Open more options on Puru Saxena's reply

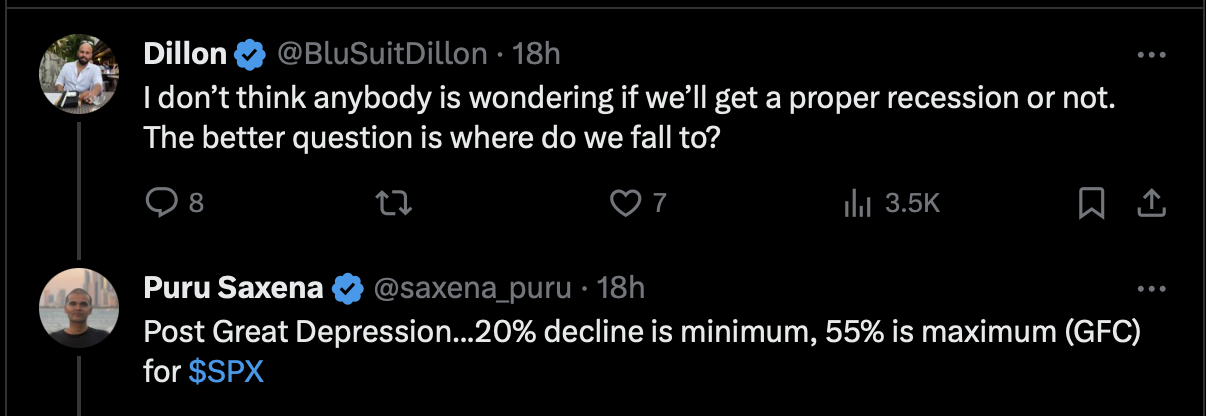(1152, 289)
